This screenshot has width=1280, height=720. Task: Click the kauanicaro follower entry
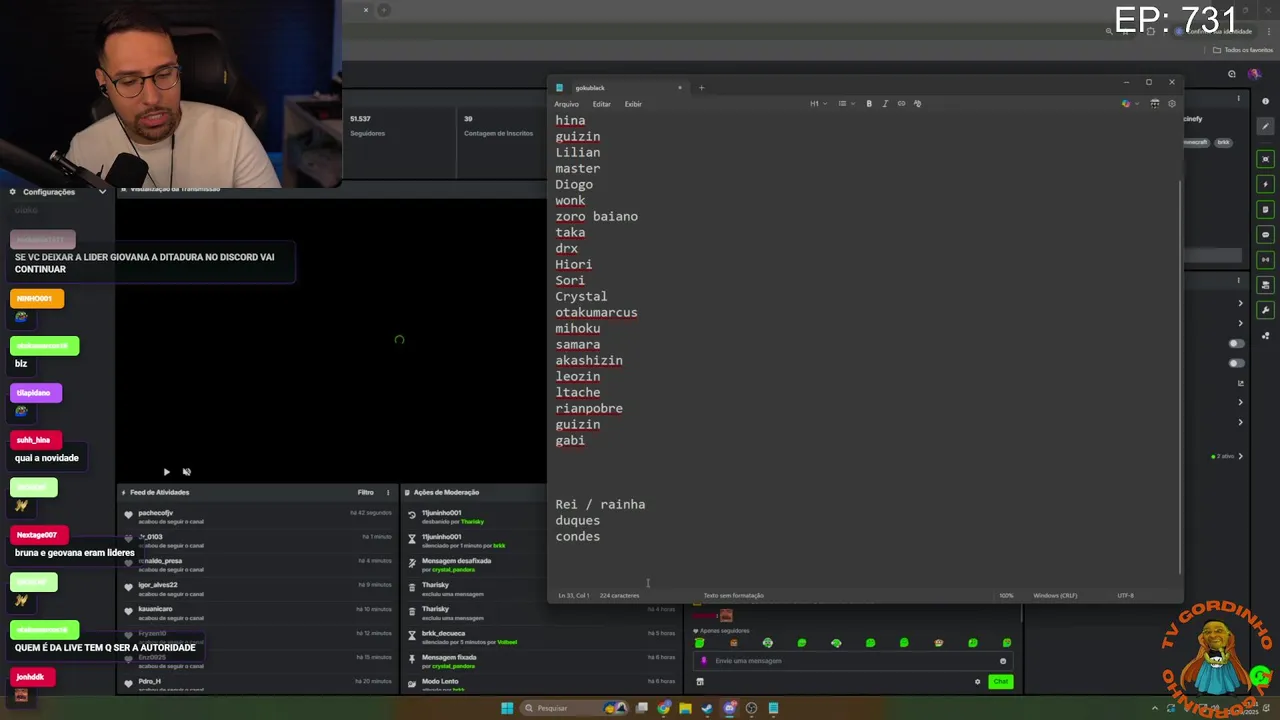257,612
